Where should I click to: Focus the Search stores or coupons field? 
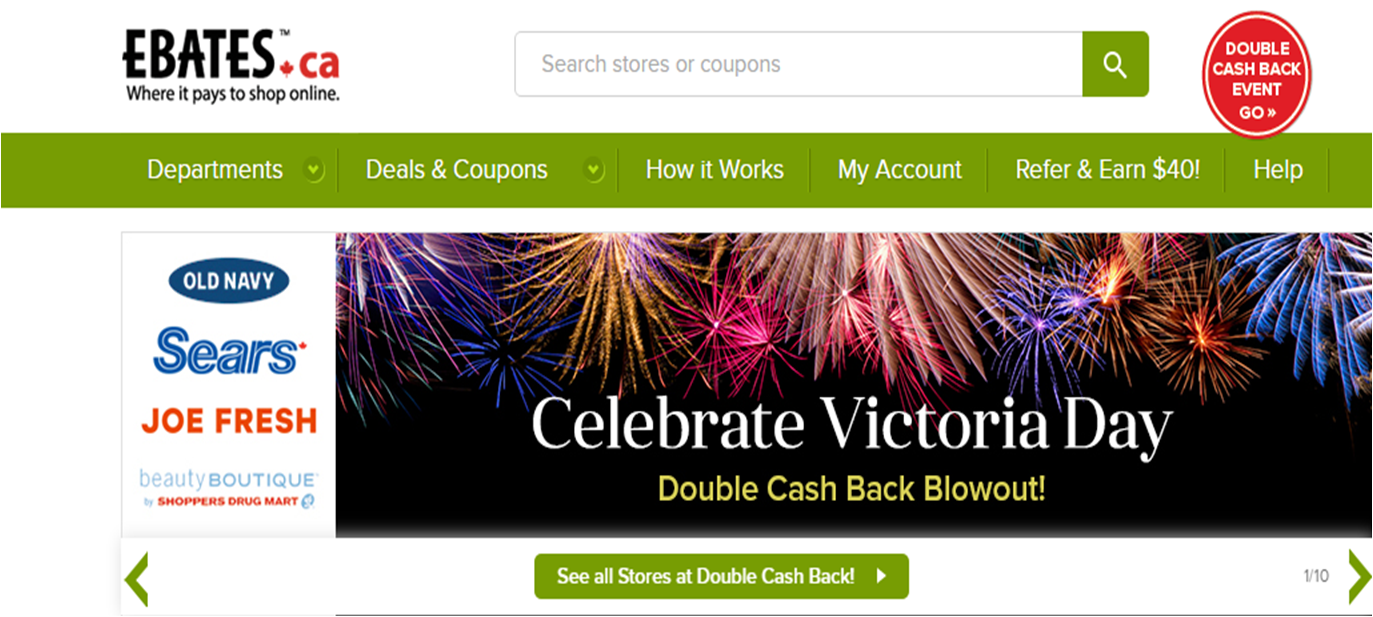coord(799,64)
